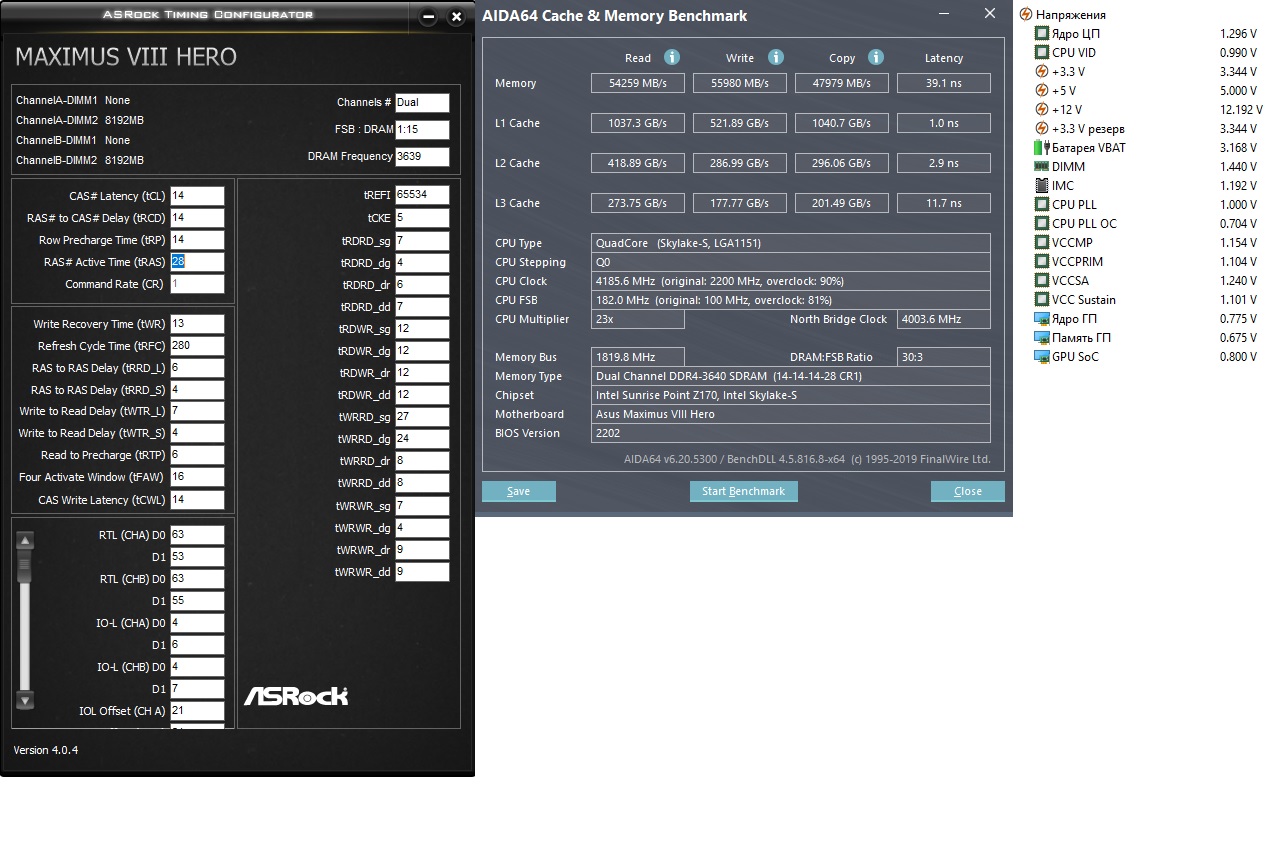Click the Write info icon in AIDA64

pos(776,57)
